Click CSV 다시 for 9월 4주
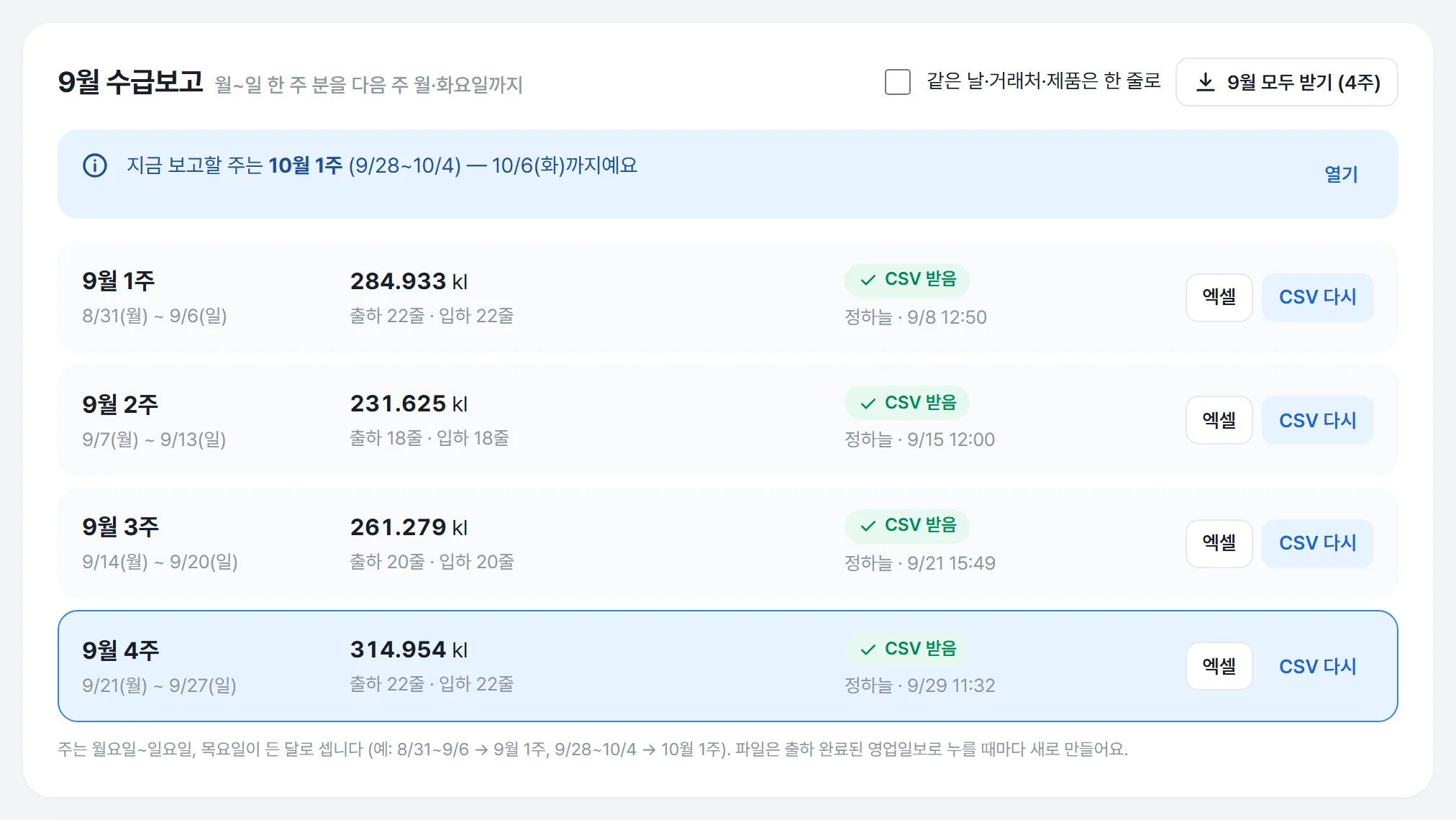The image size is (1456, 820). [1317, 666]
